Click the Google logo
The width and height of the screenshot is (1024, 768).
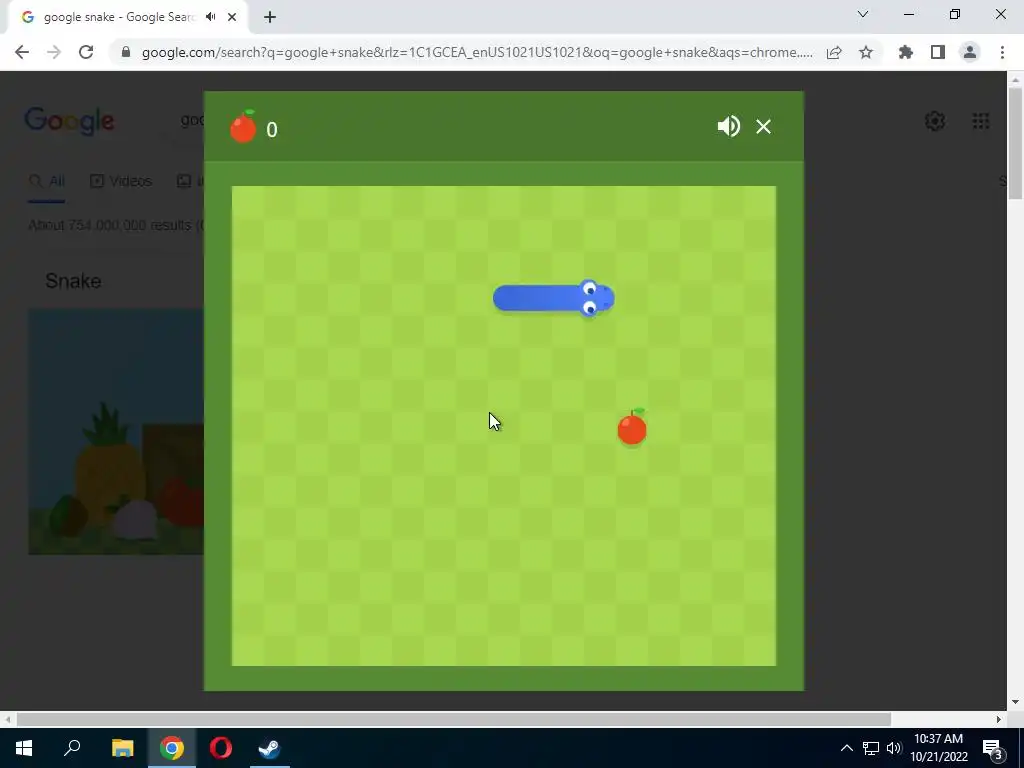[x=69, y=121]
